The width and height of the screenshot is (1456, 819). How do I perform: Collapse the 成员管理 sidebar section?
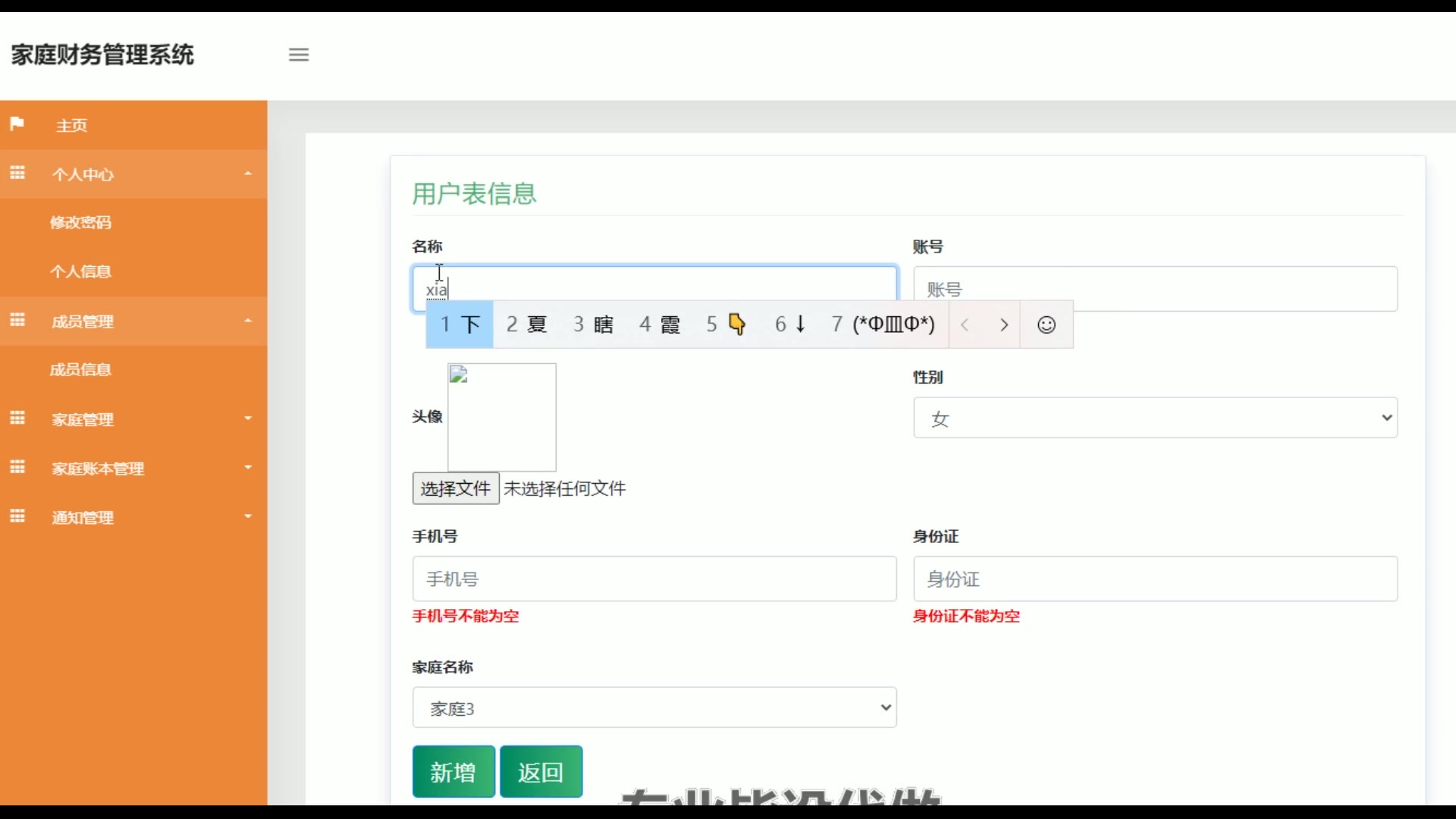pos(133,321)
